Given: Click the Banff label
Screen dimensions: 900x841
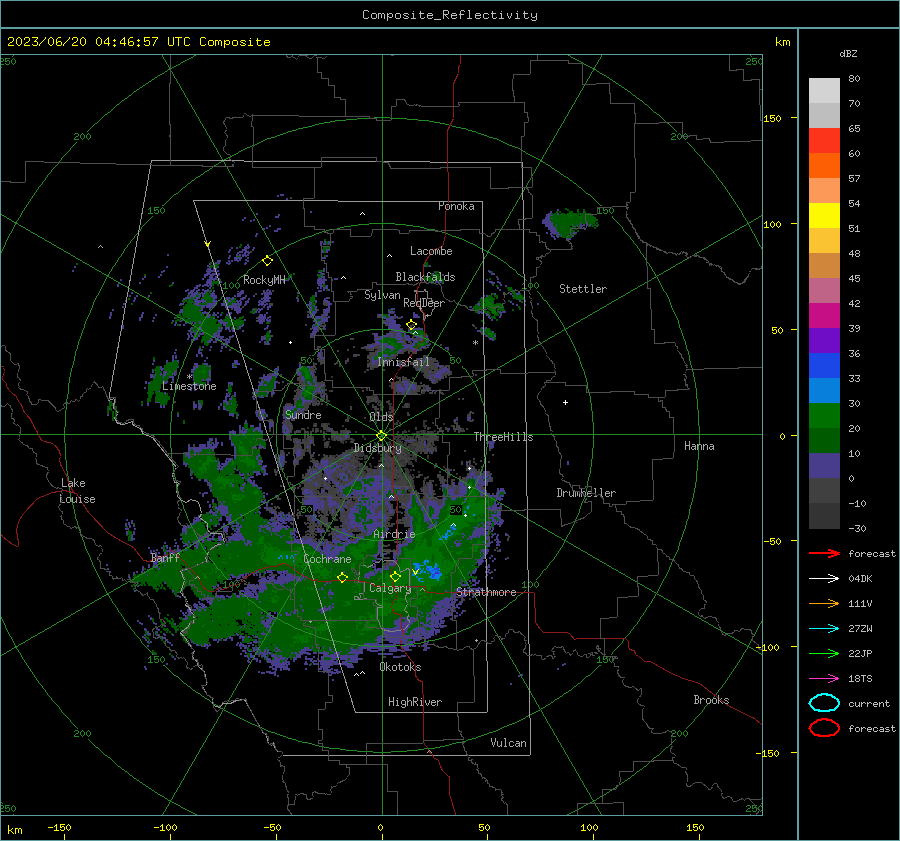Looking at the screenshot, I should 165,558.
